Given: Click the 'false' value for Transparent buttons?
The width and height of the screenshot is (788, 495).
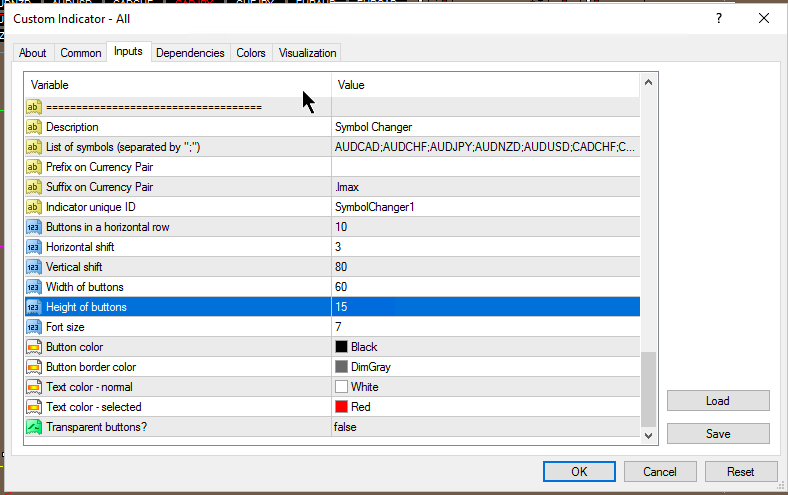Looking at the screenshot, I should tap(345, 427).
